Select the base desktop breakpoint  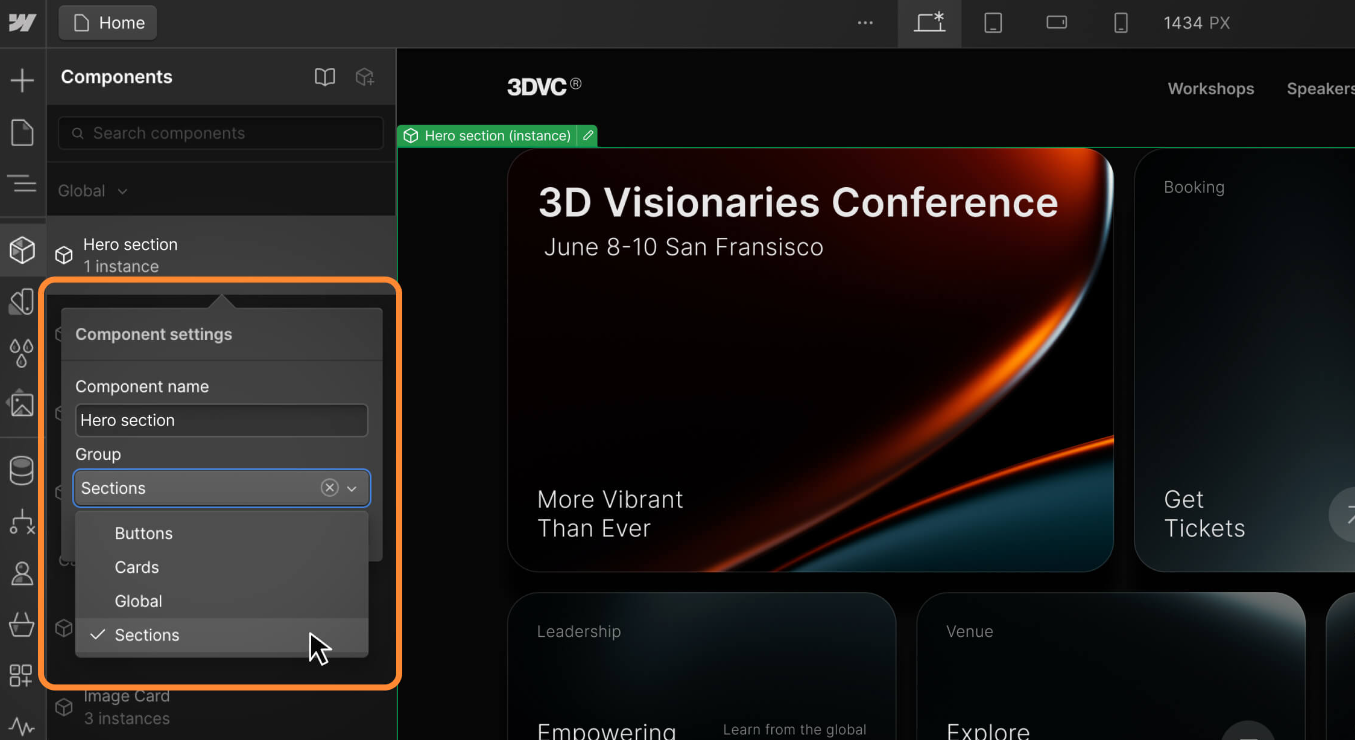[929, 23]
